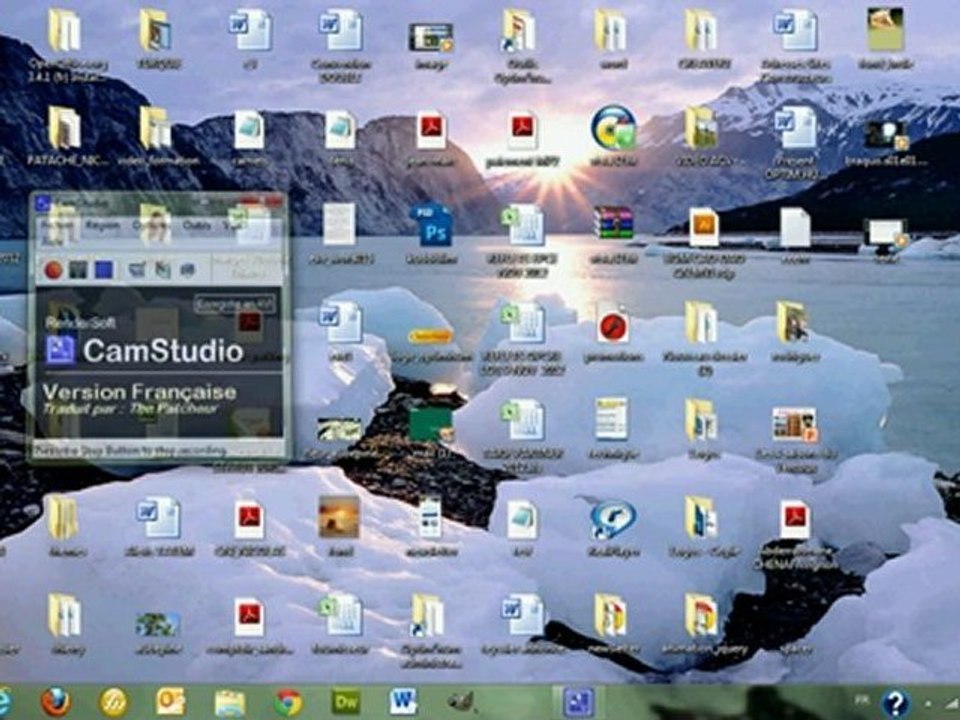
Task: Click the large CamStudio logo square
Action: (61, 350)
